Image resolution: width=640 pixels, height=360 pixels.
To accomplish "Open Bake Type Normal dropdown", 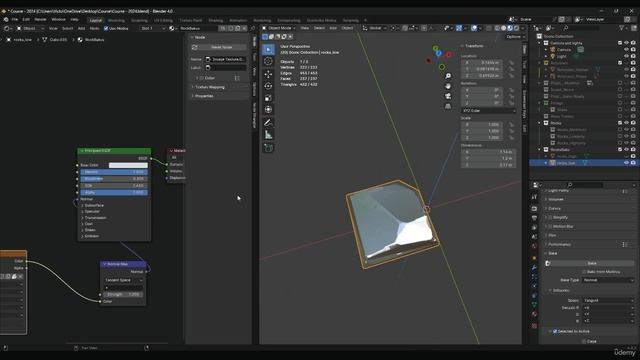I will click(x=608, y=280).
